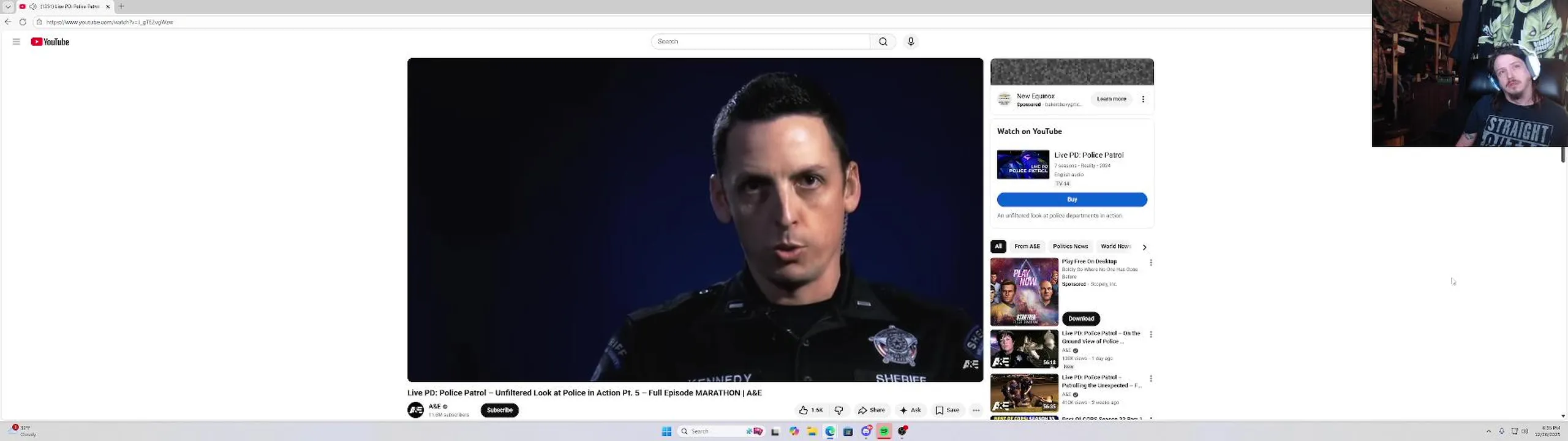This screenshot has height=441, width=1568.
Task: Select the From A&E filter chip
Action: [1027, 247]
